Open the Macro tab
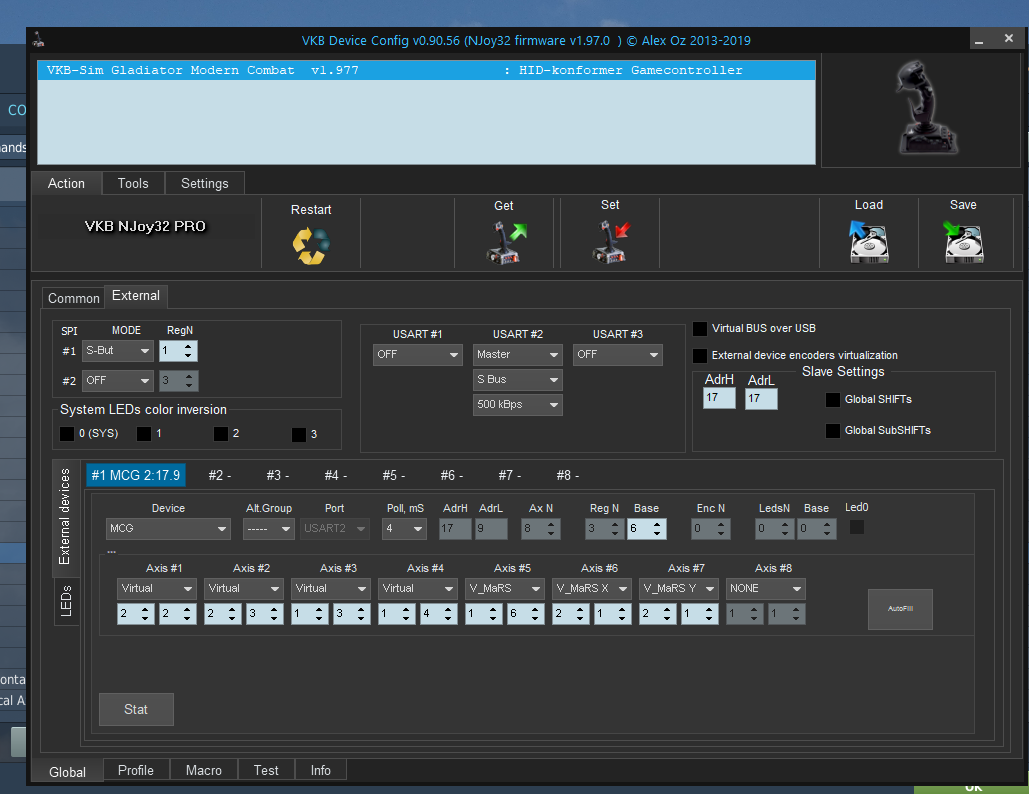 203,770
